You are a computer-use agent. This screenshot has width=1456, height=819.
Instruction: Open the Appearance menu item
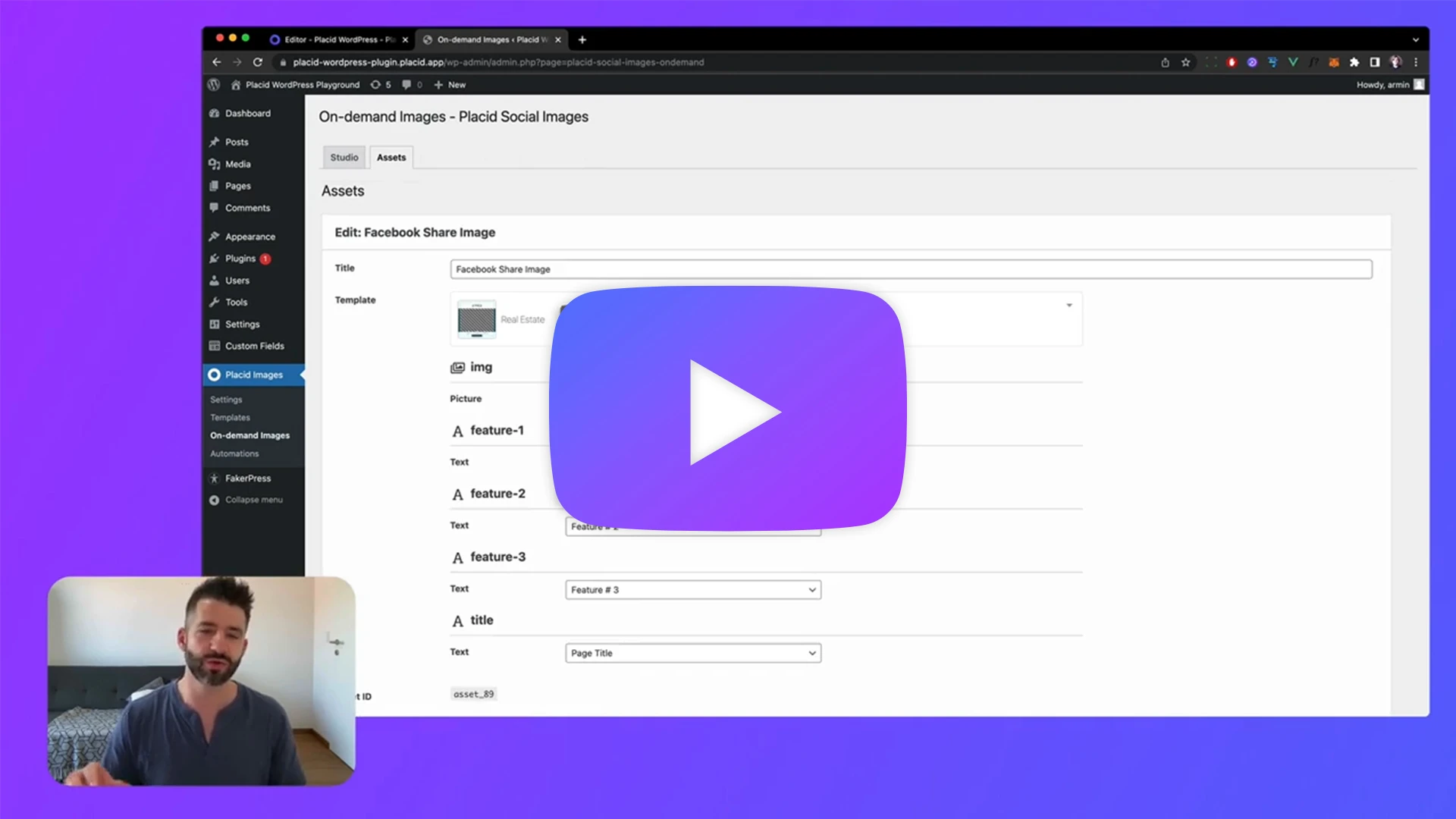[253, 237]
